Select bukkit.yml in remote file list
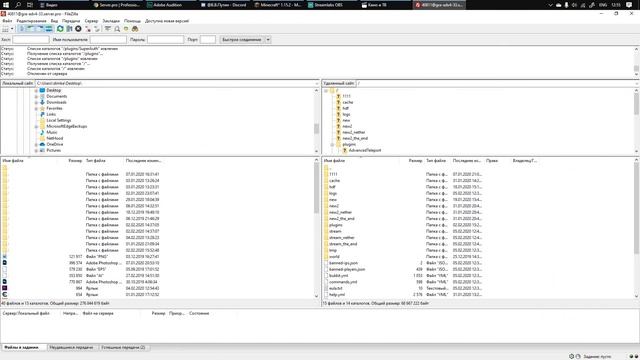Screen dimensions: 640x360 338,276
